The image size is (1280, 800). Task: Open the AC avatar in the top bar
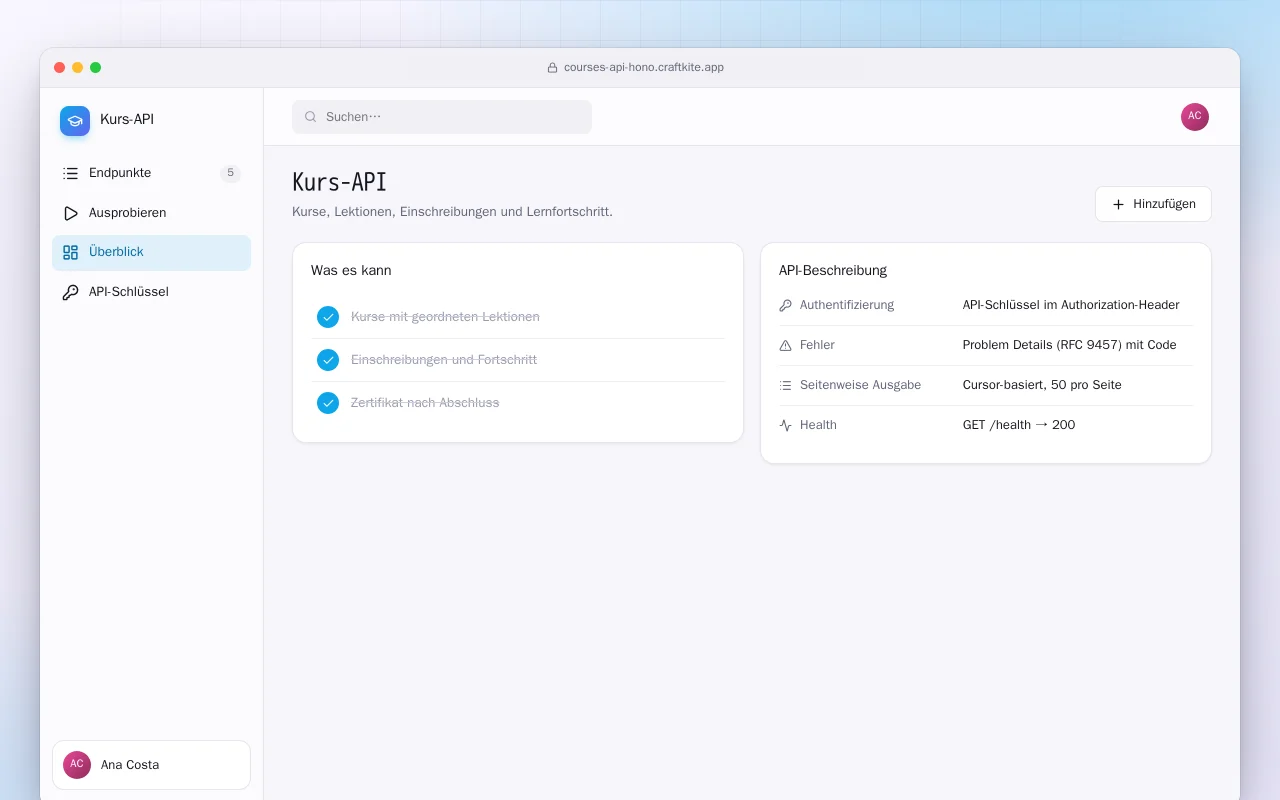1195,117
